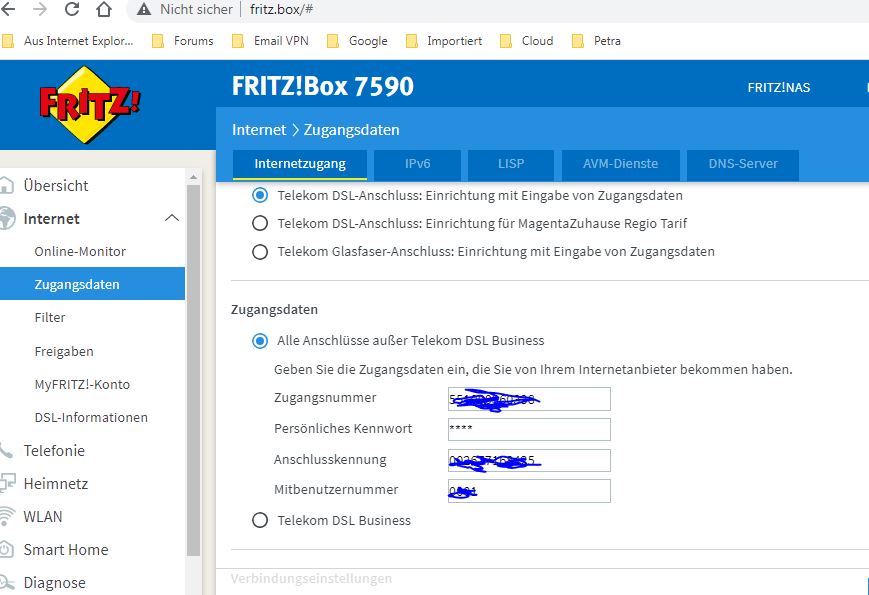
Task: Click the FRITZ!Box 7590 title
Action: [323, 86]
